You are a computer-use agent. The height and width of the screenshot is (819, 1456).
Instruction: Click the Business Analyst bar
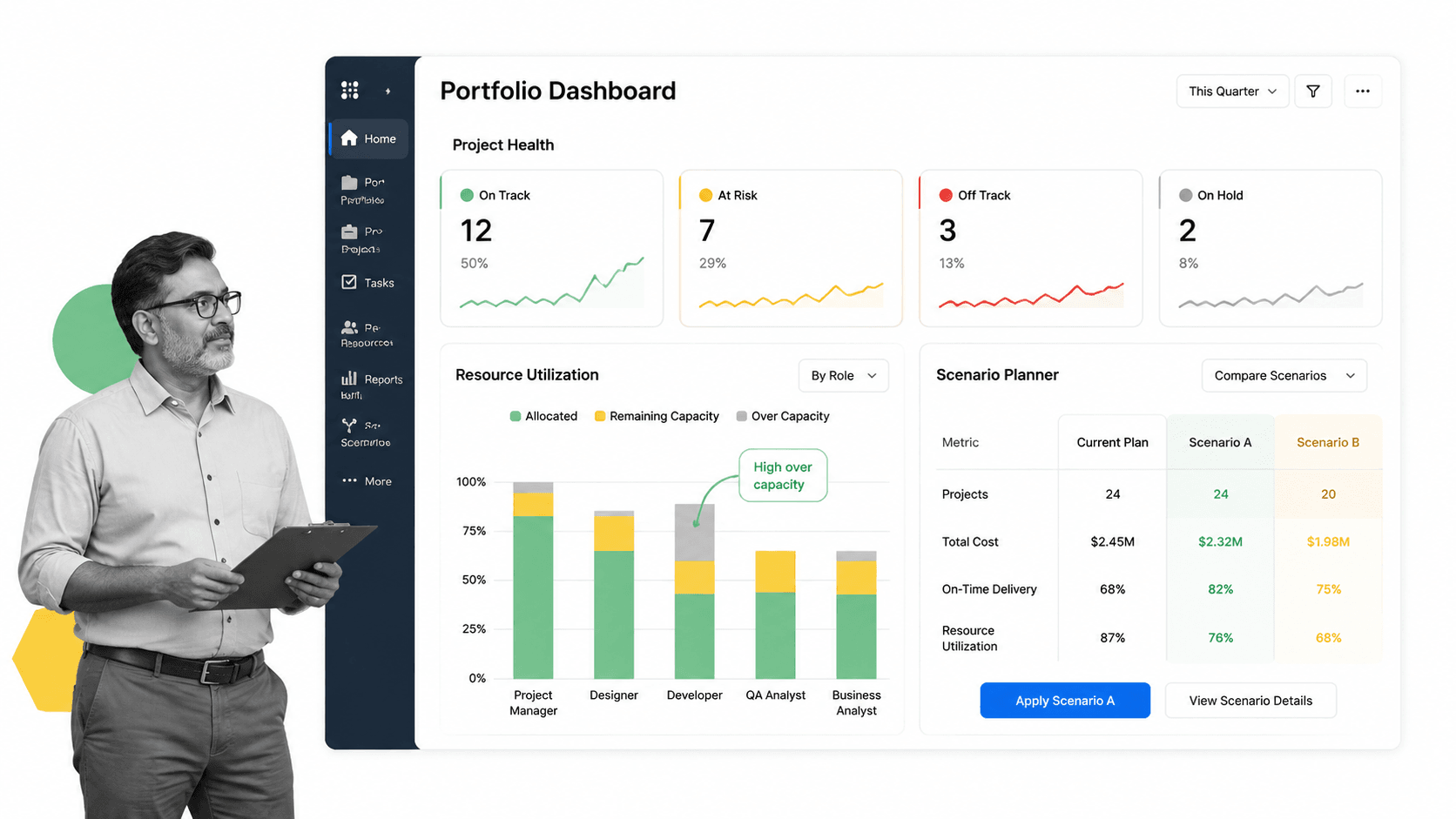coord(856,614)
